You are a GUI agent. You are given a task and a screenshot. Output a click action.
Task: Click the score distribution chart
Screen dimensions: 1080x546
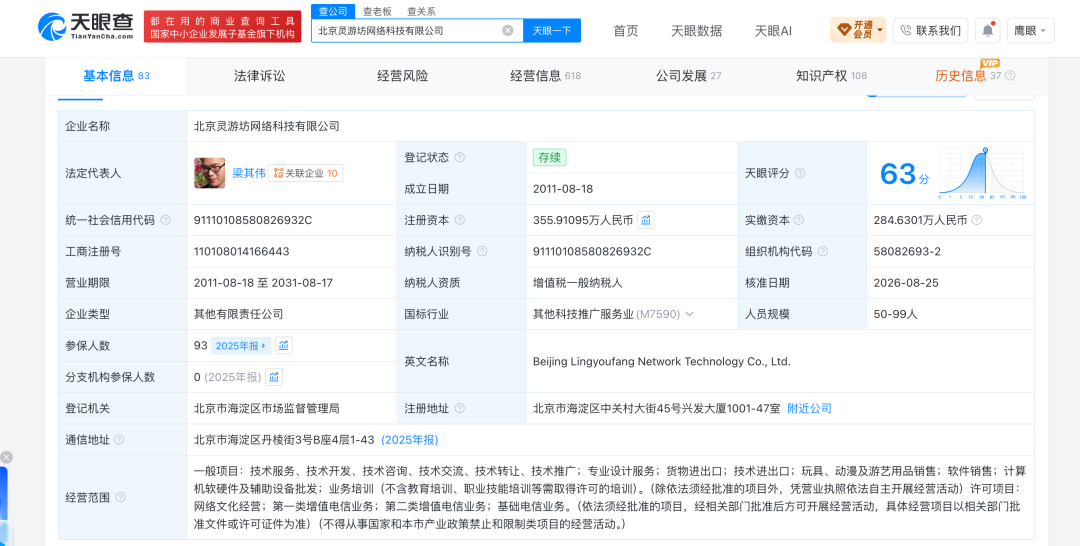983,174
